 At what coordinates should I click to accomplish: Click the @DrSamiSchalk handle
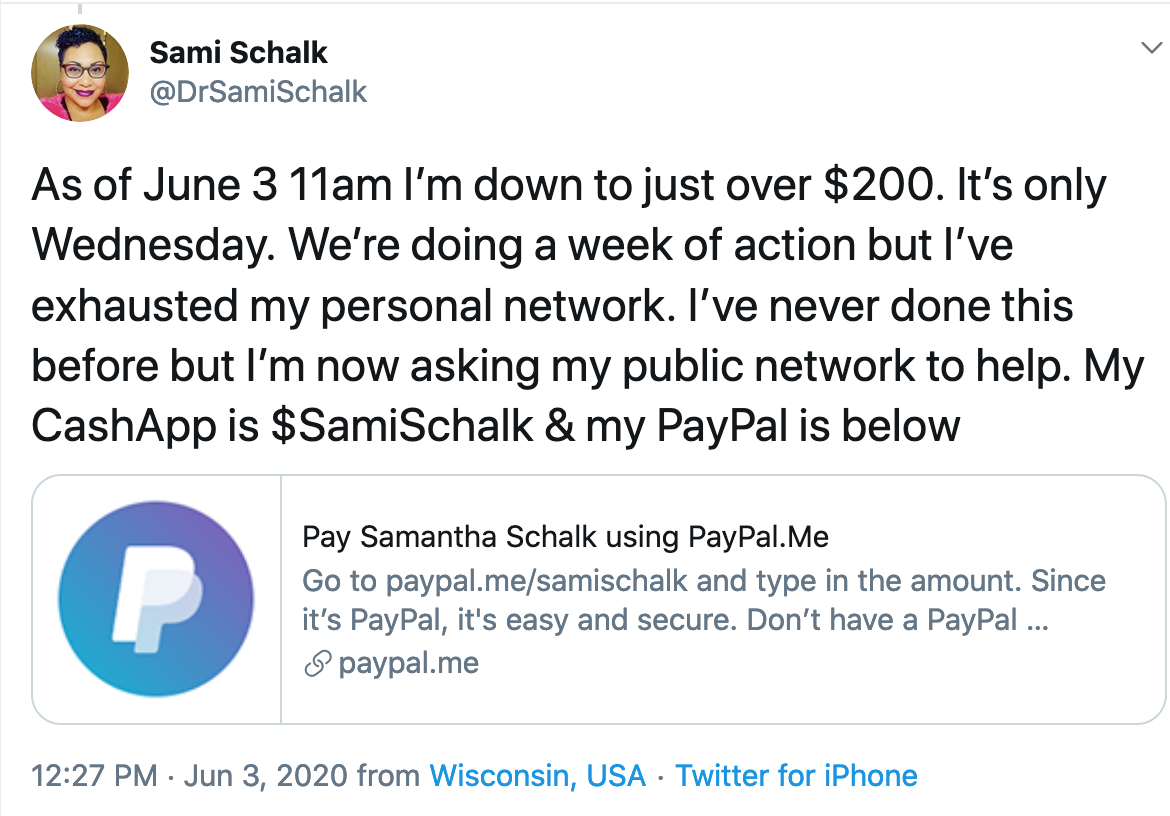point(258,92)
